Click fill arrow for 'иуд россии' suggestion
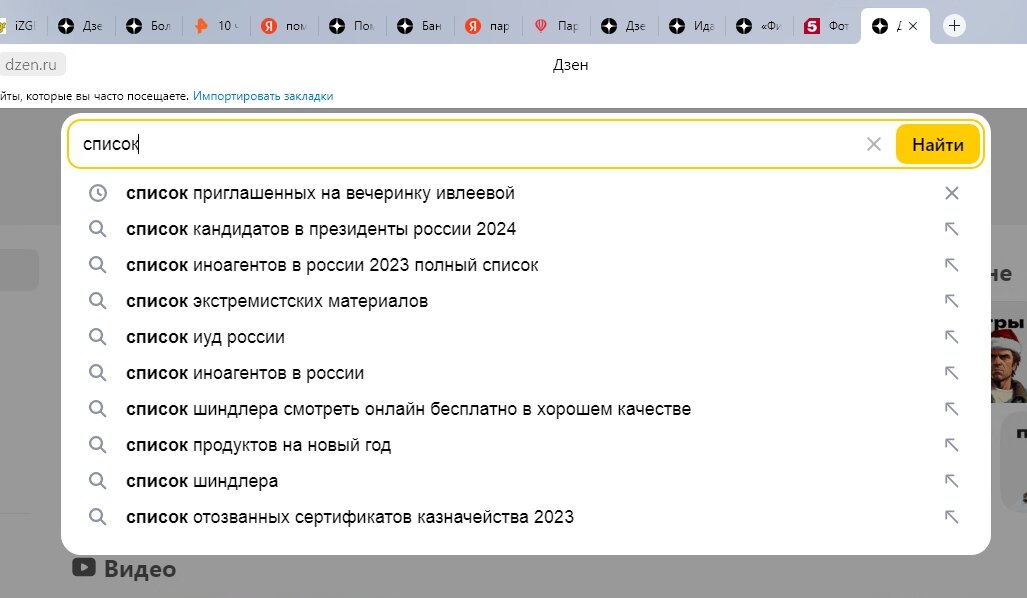The width and height of the screenshot is (1027, 598). pos(951,337)
